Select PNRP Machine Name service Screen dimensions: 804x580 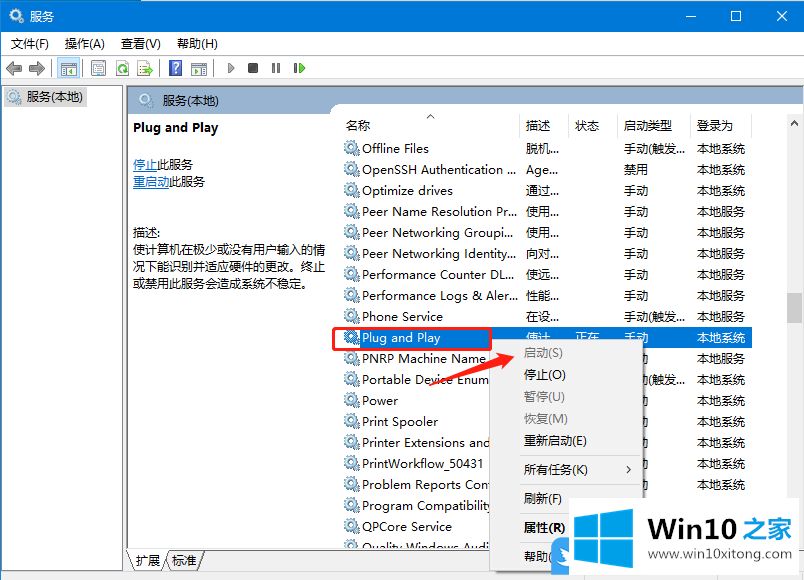pos(416,359)
